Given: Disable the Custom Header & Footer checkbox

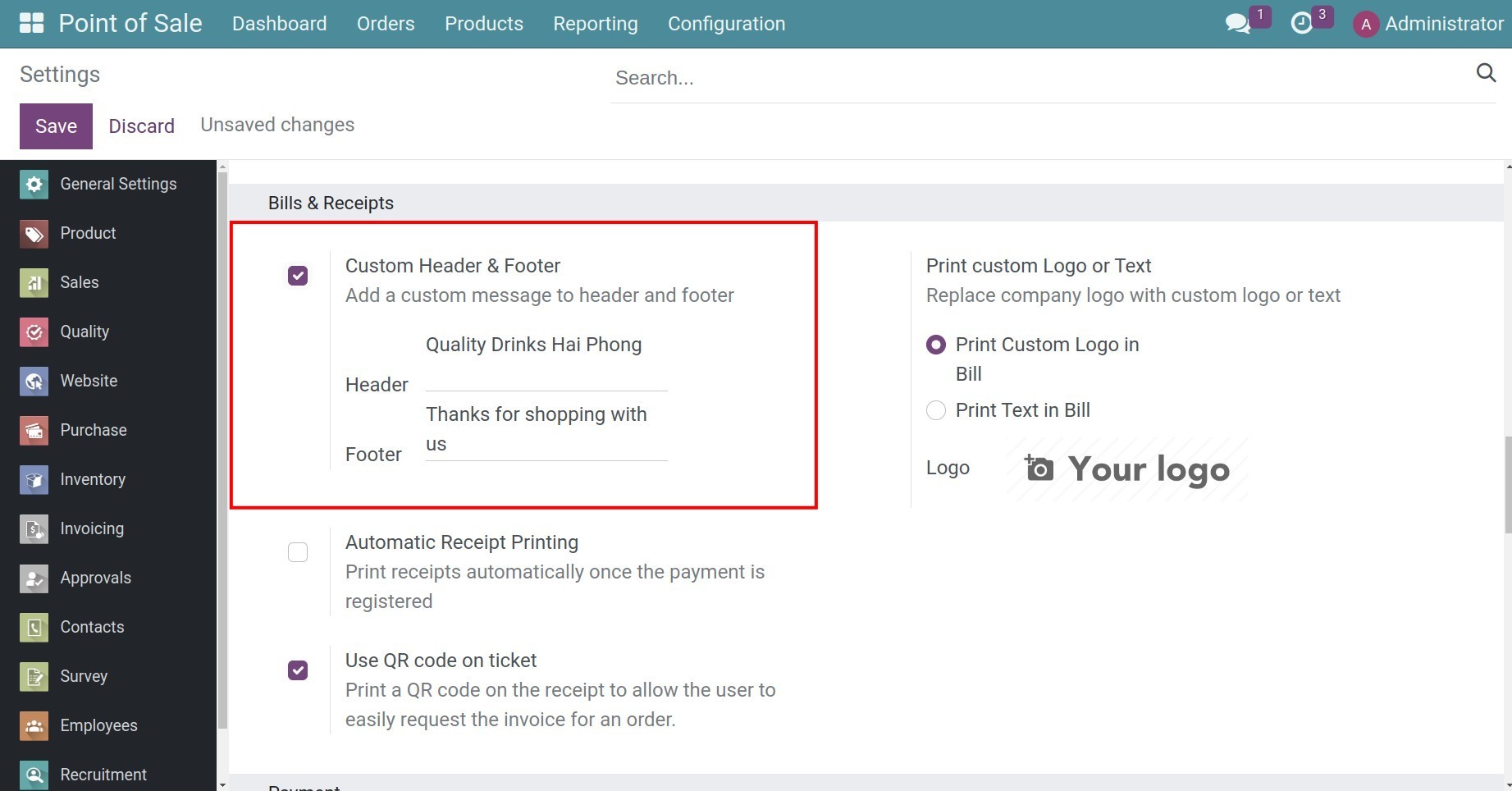Looking at the screenshot, I should pyautogui.click(x=297, y=276).
